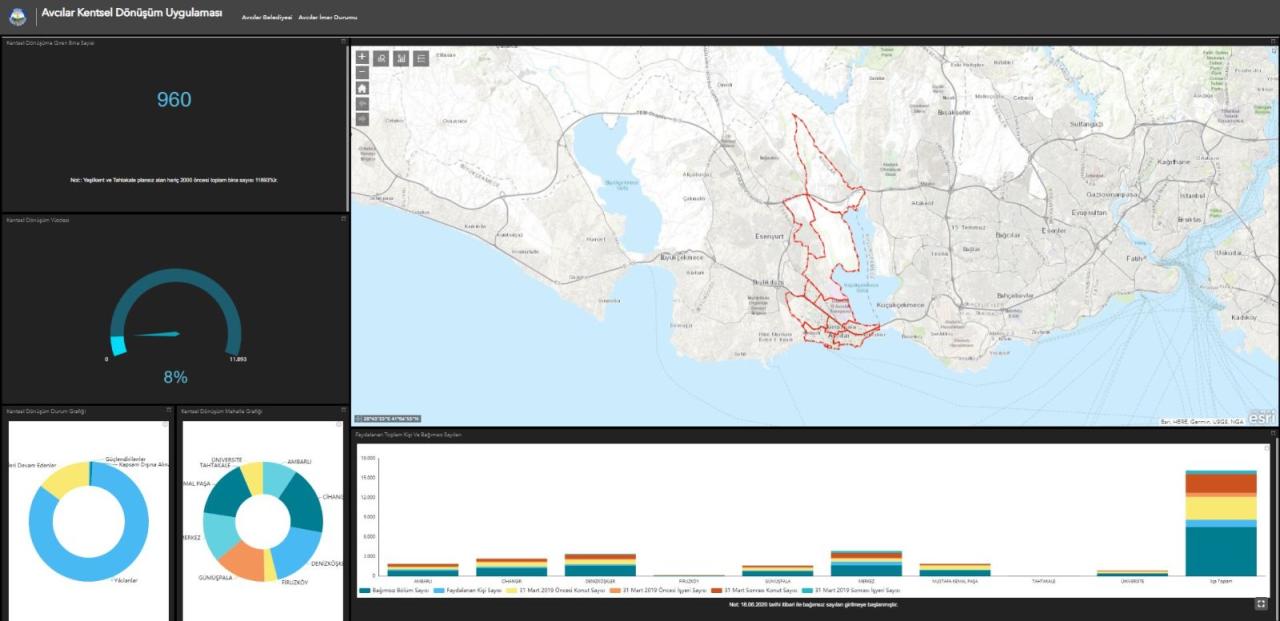The height and width of the screenshot is (621, 1280).
Task: Expand the Mahalle Grafiği donut panel
Action: [x=341, y=411]
